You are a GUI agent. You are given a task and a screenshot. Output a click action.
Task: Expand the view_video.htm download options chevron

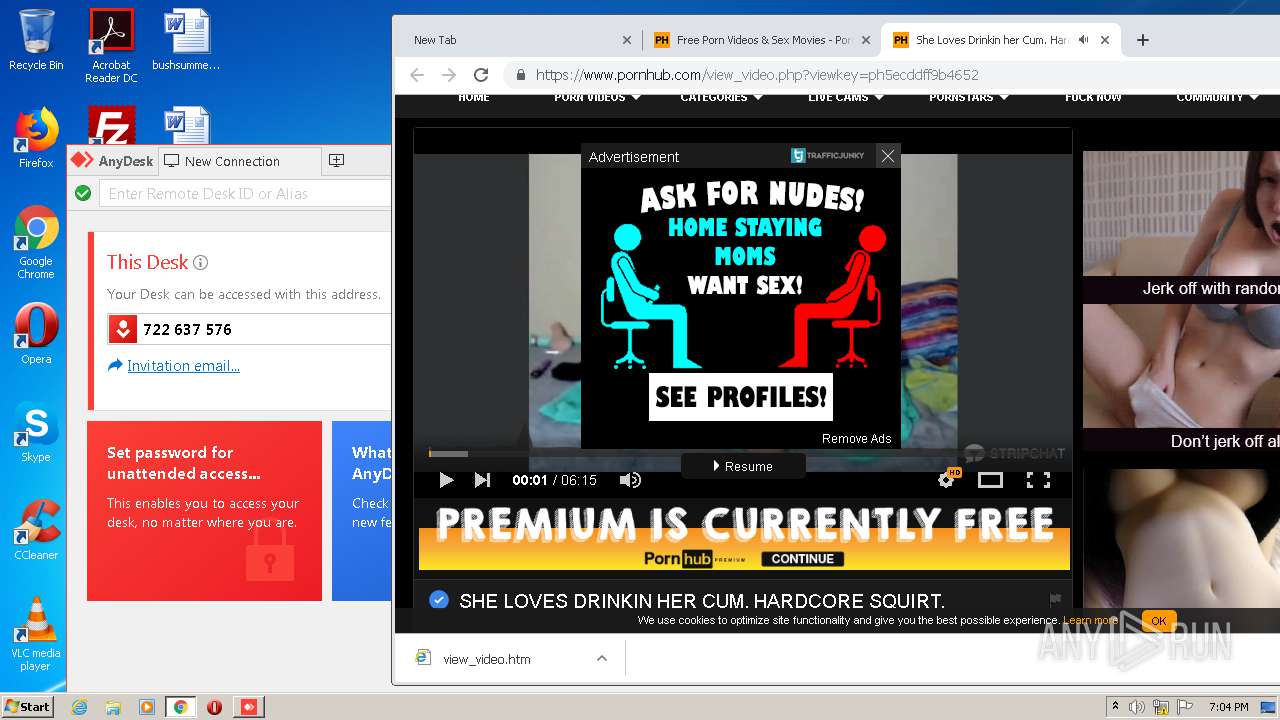(601, 658)
